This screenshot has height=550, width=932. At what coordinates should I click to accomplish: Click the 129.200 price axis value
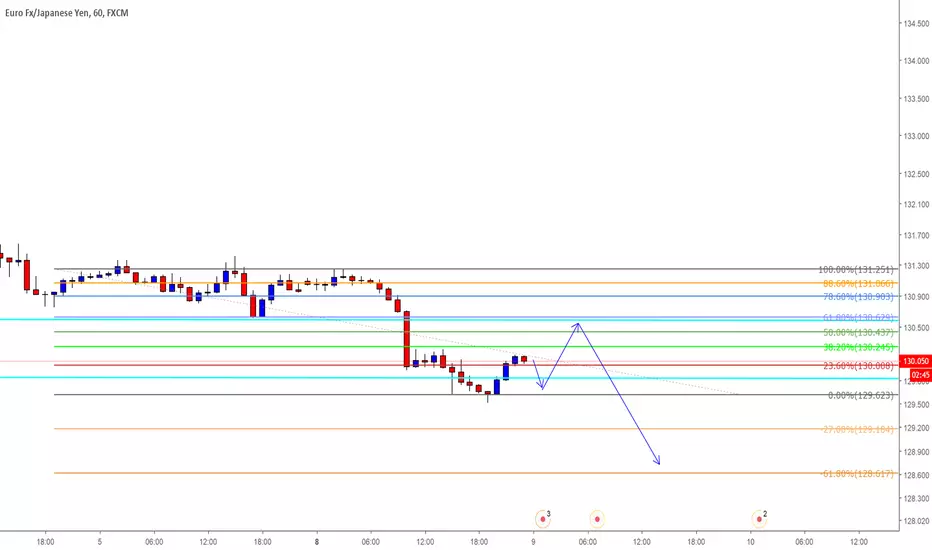point(916,428)
